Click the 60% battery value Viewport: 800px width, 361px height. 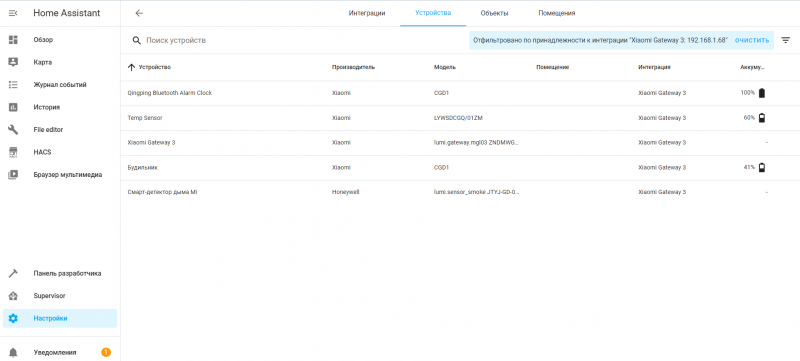point(749,118)
